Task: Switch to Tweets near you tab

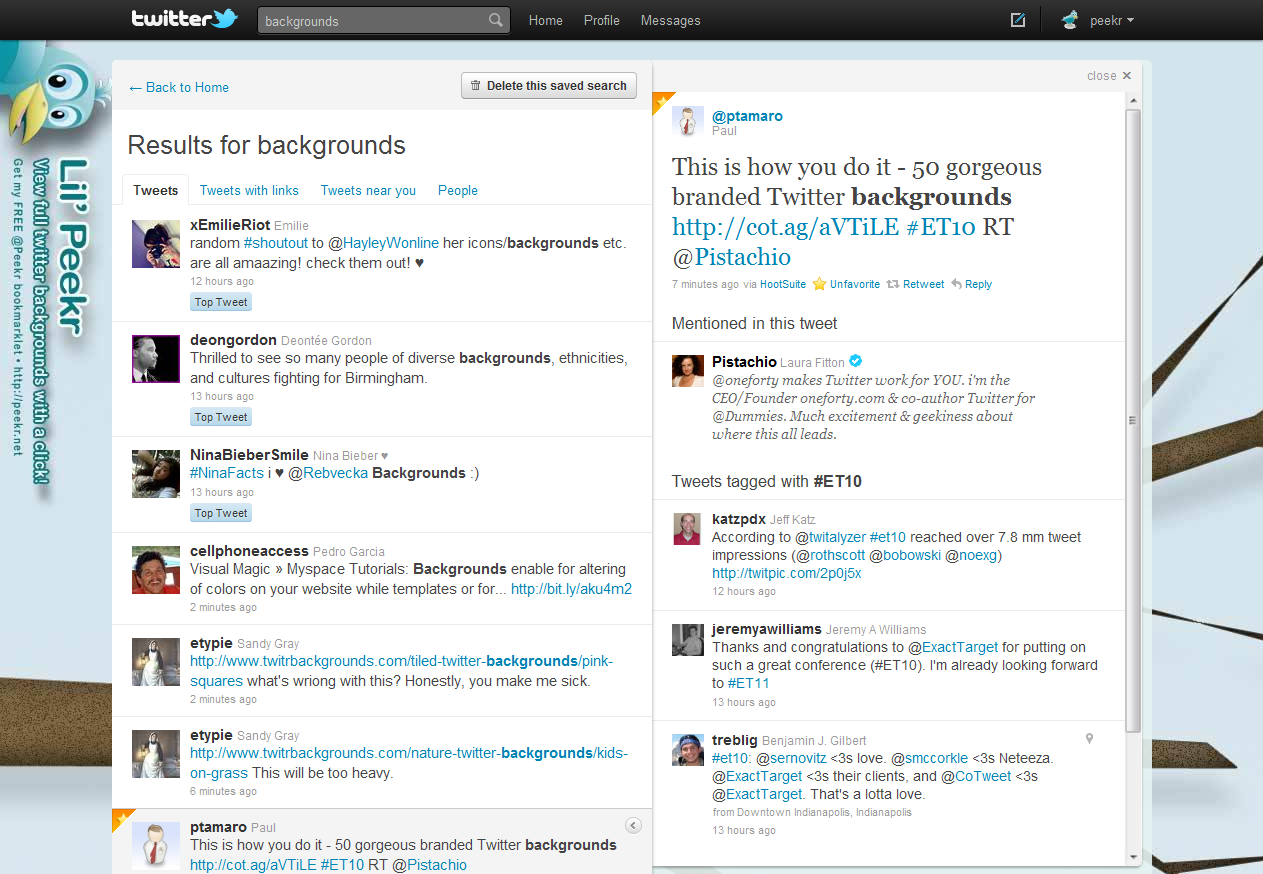Action: click(368, 190)
